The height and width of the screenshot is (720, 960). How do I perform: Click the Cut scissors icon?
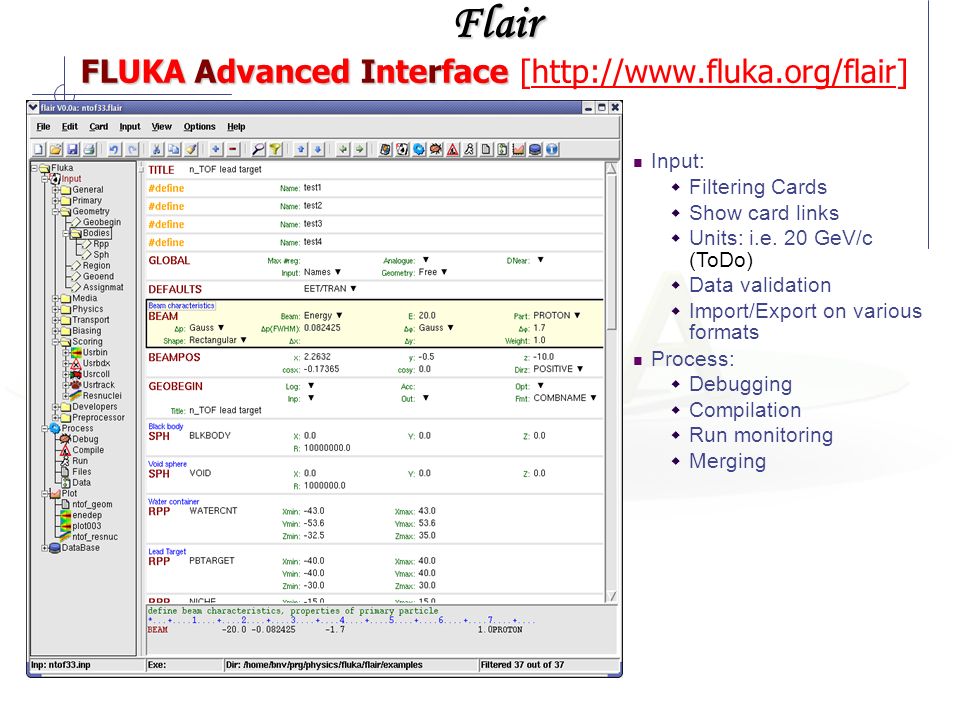(x=157, y=149)
